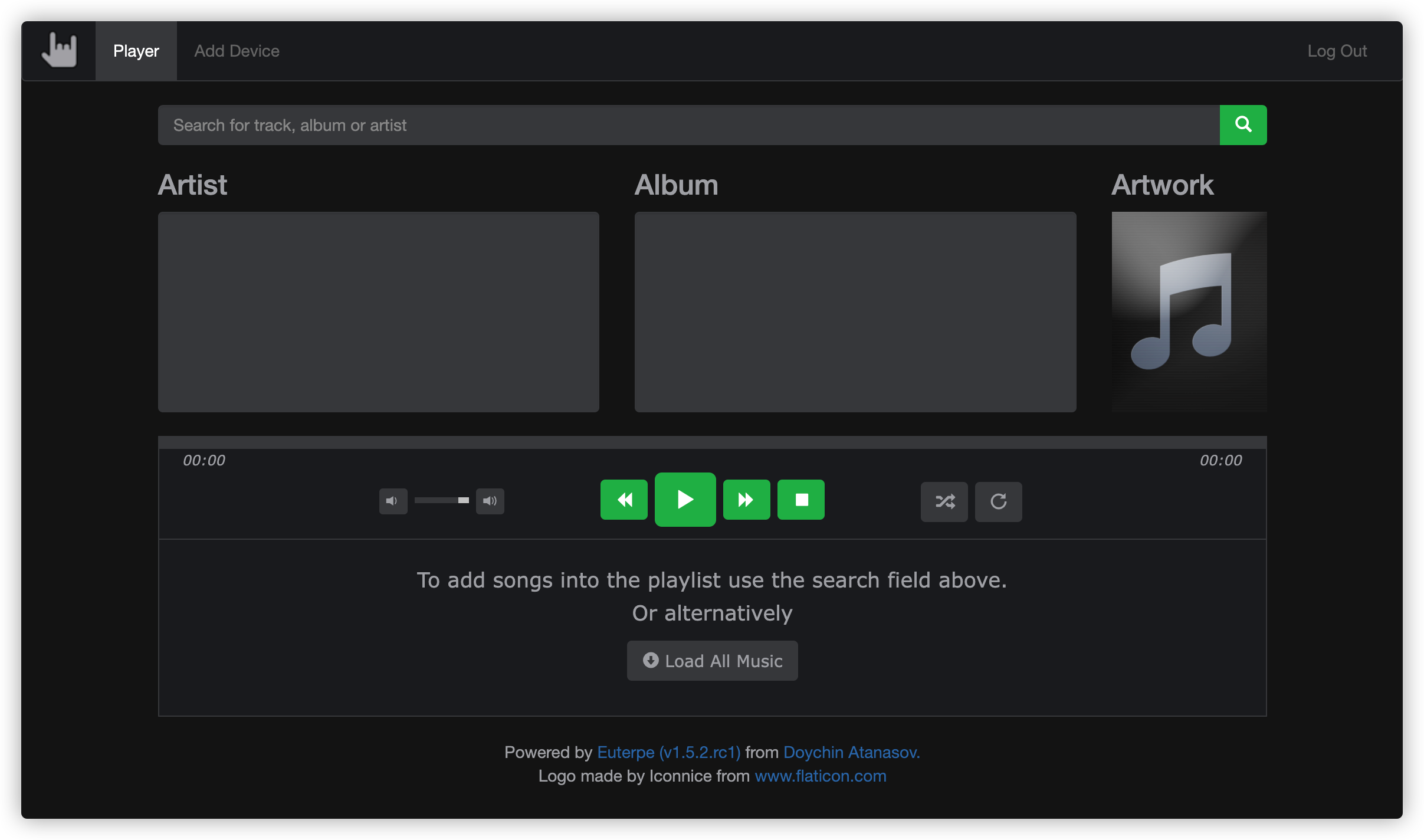Click Log Out link
The height and width of the screenshot is (840, 1424).
(x=1337, y=51)
